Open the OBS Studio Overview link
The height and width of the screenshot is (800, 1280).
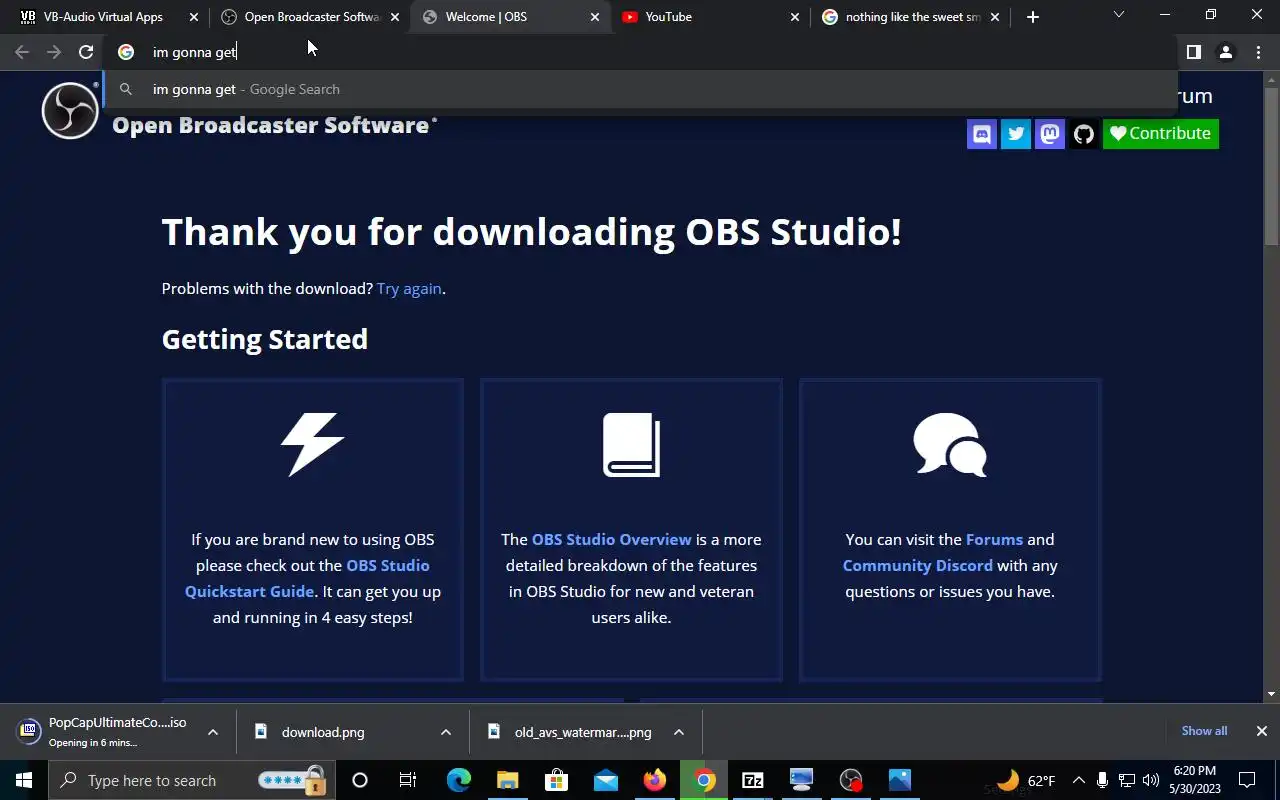pyautogui.click(x=611, y=539)
